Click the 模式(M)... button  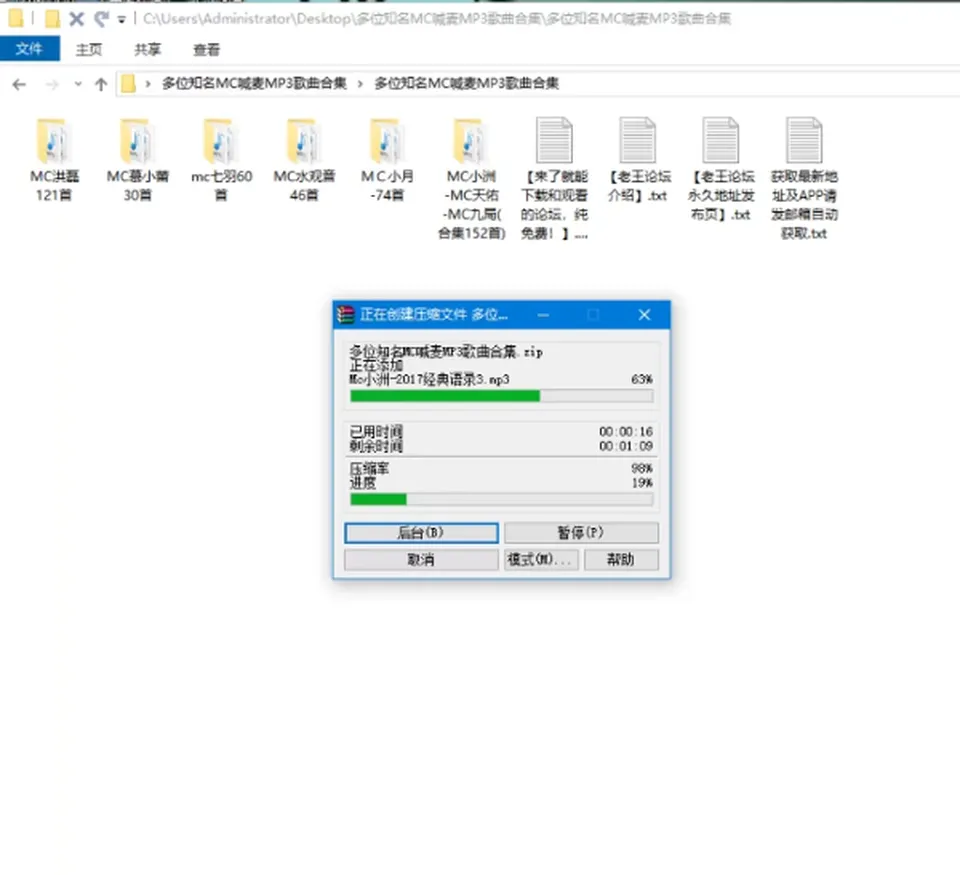[541, 559]
